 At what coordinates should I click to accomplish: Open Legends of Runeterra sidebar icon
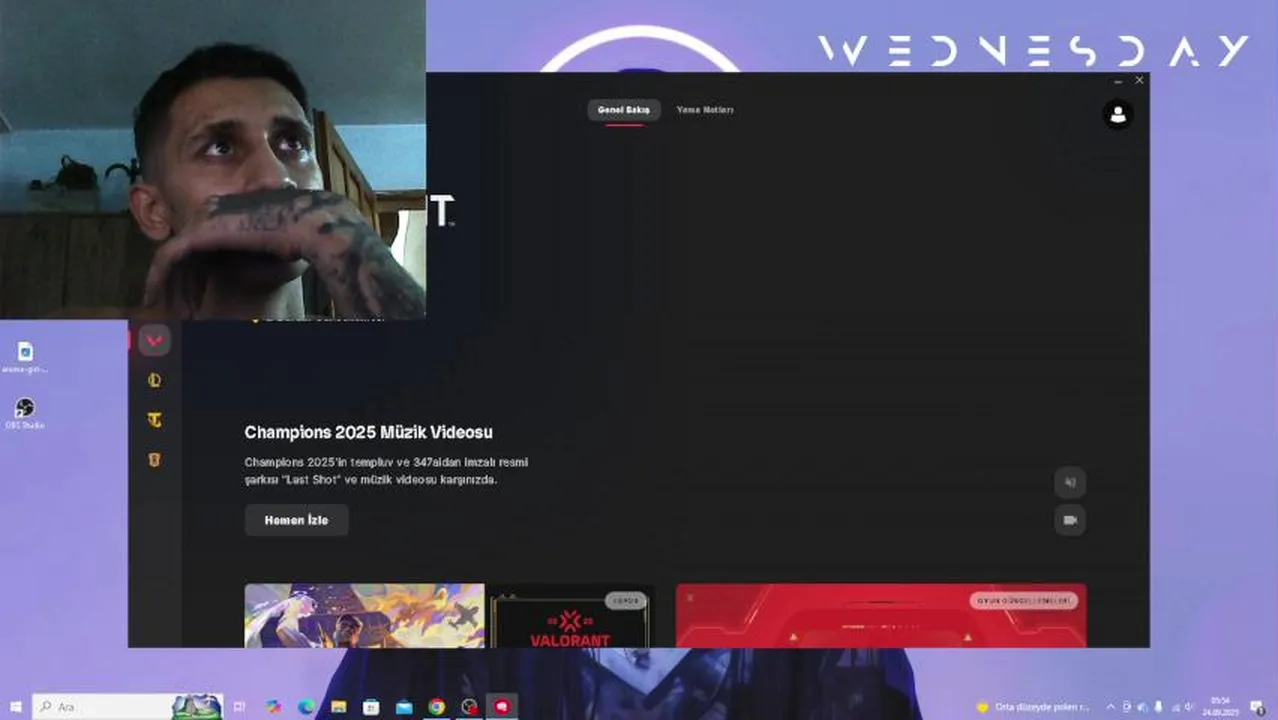154,460
